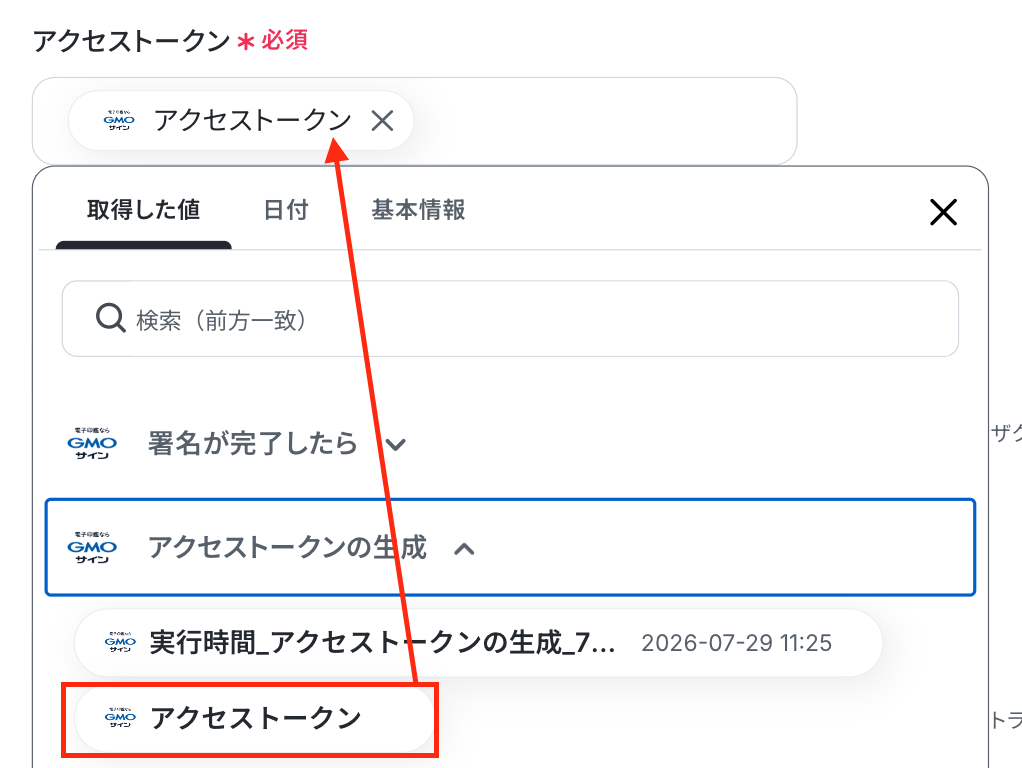1022x768 pixels.
Task: Click the 検索（前方一致）search field
Action: click(x=510, y=319)
